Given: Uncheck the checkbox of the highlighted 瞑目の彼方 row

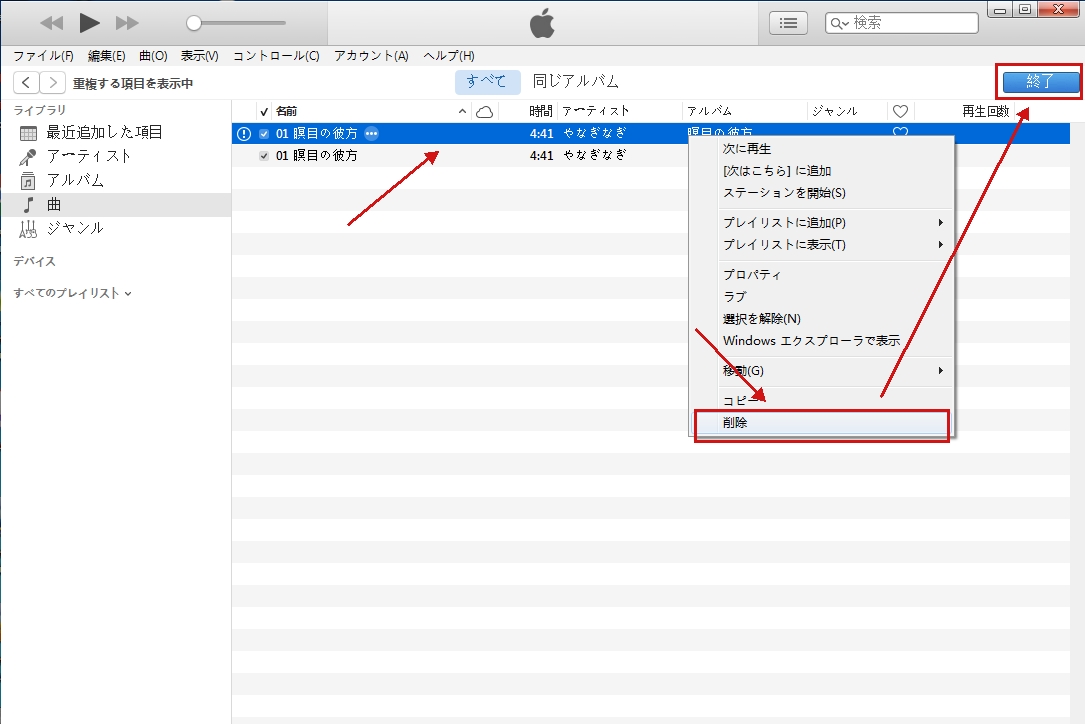Looking at the screenshot, I should [x=264, y=134].
